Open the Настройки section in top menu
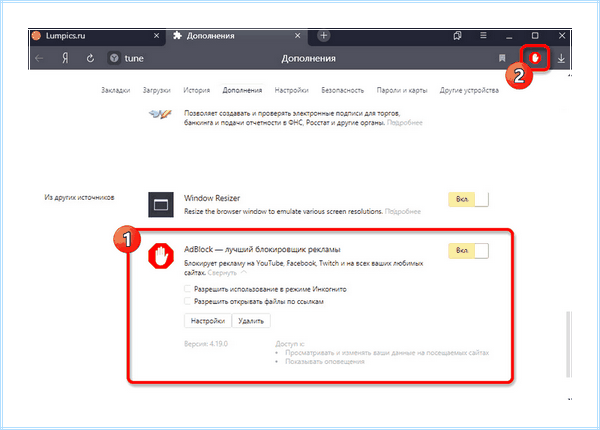This screenshot has height=430, width=600. pos(292,90)
